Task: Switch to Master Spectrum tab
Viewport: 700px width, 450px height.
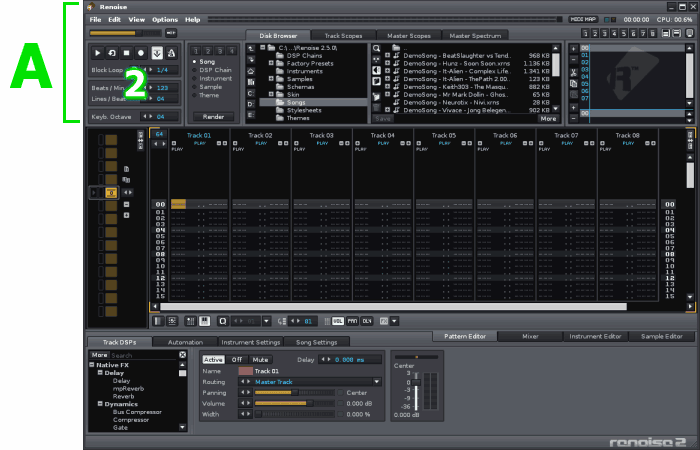Action: (475, 36)
